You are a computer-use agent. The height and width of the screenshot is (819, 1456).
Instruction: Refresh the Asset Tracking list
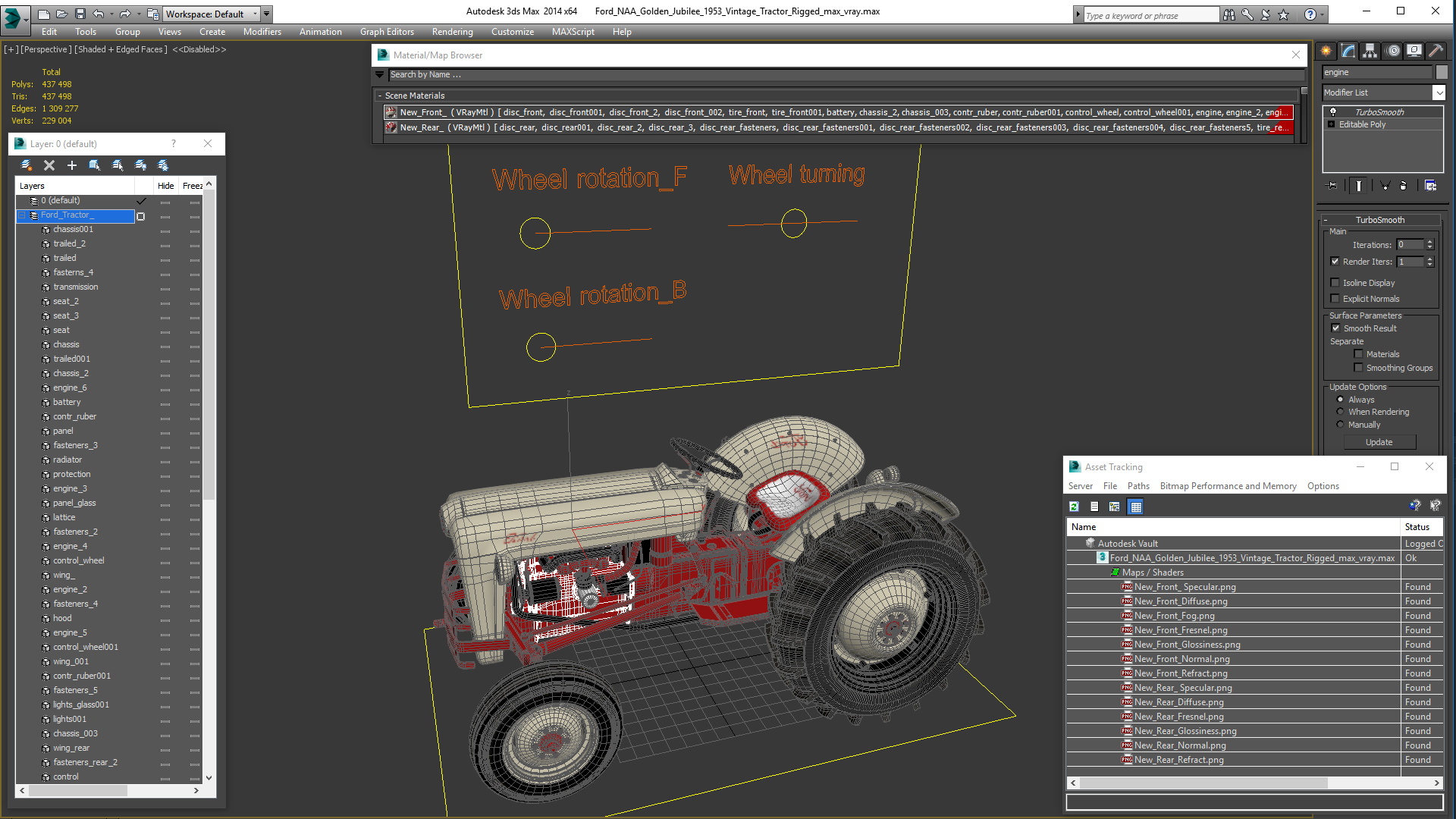[x=1074, y=507]
